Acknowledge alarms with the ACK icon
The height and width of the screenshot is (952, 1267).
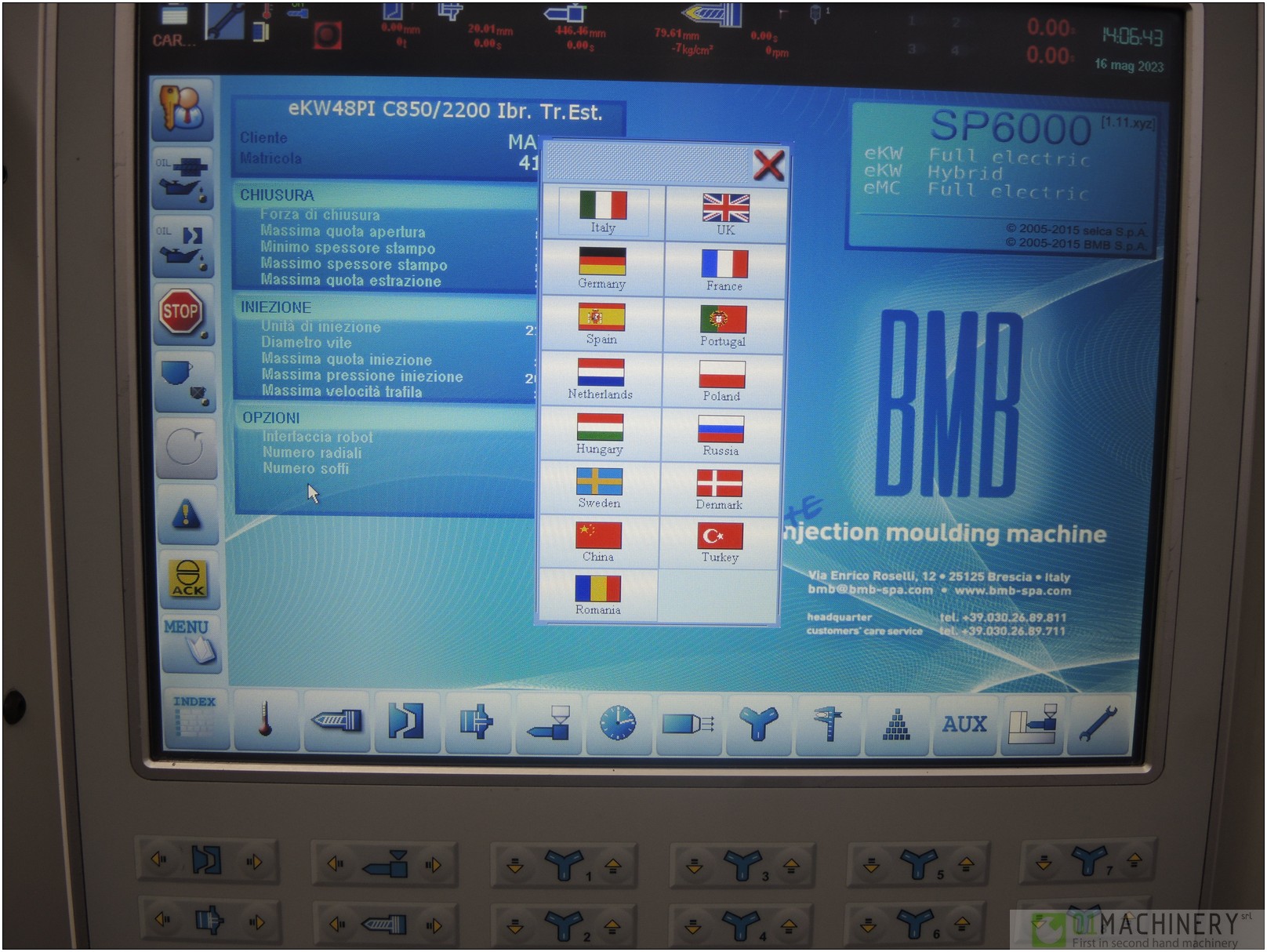(188, 580)
